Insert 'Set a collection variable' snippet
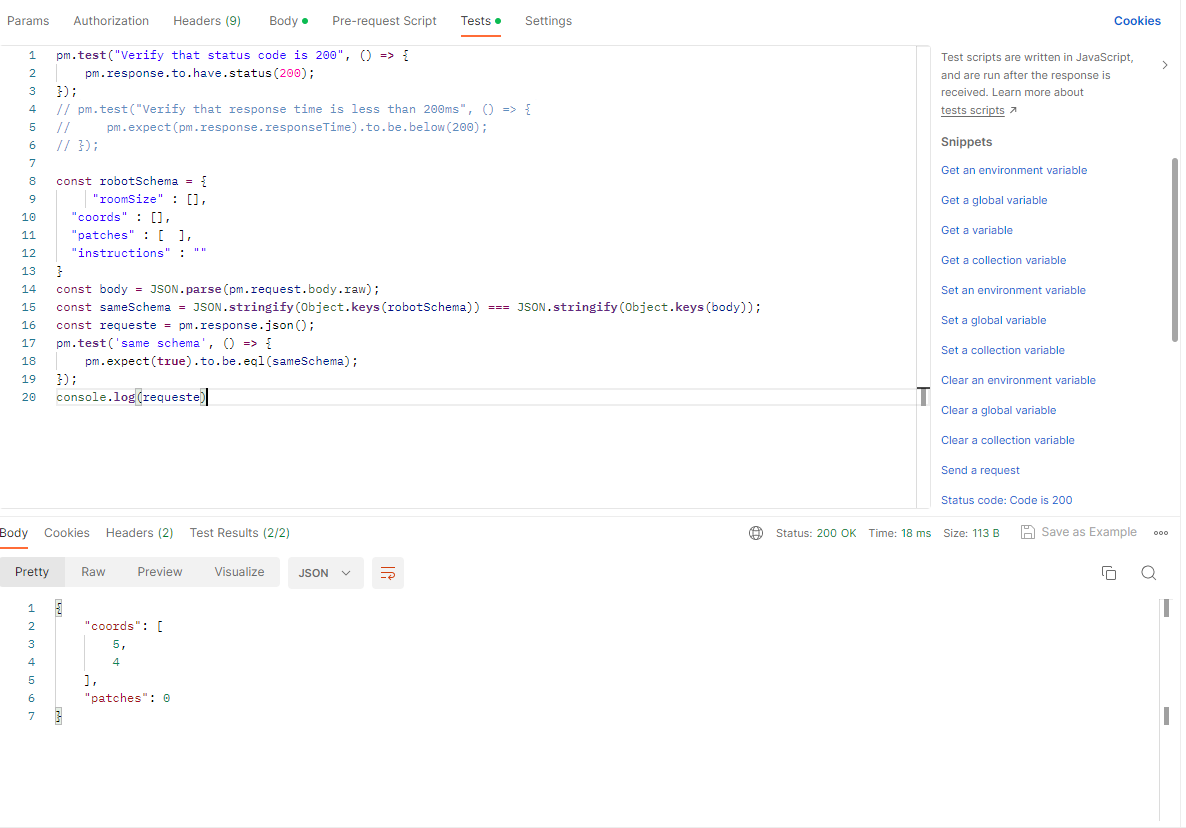This screenshot has height=828, width=1186. [x=1002, y=351]
